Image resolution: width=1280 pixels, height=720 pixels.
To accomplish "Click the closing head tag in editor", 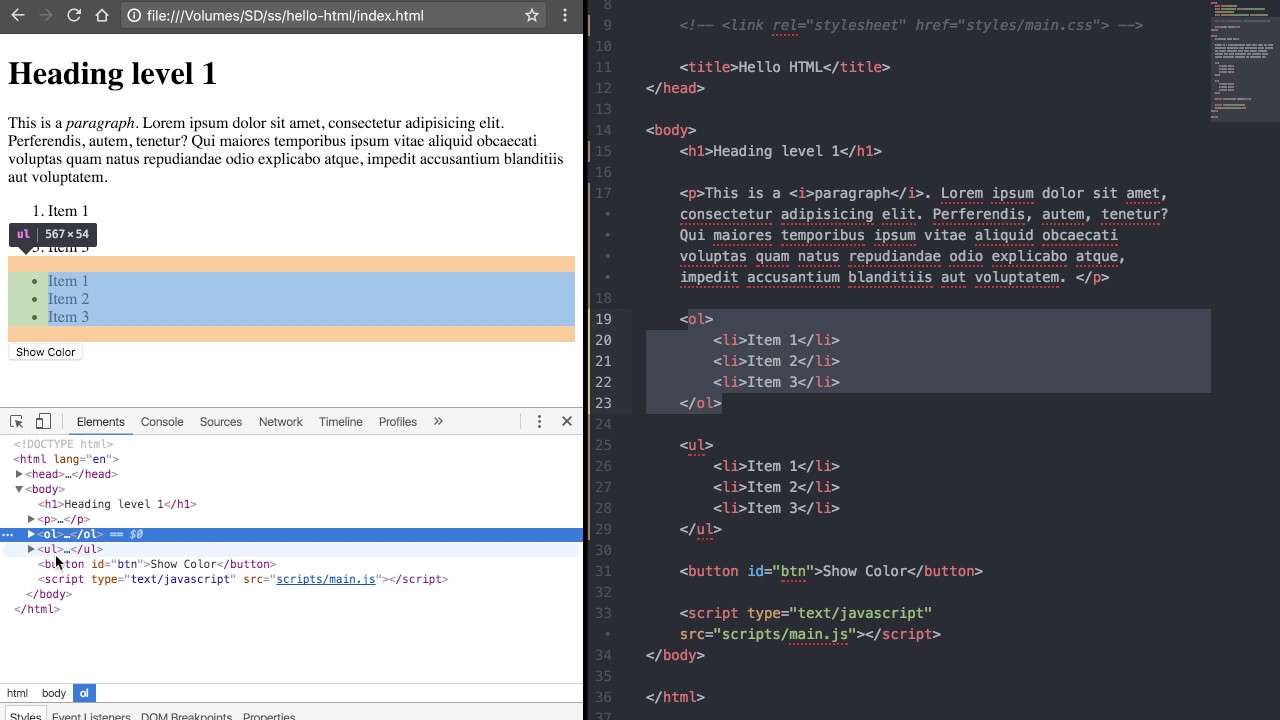I will tap(676, 88).
